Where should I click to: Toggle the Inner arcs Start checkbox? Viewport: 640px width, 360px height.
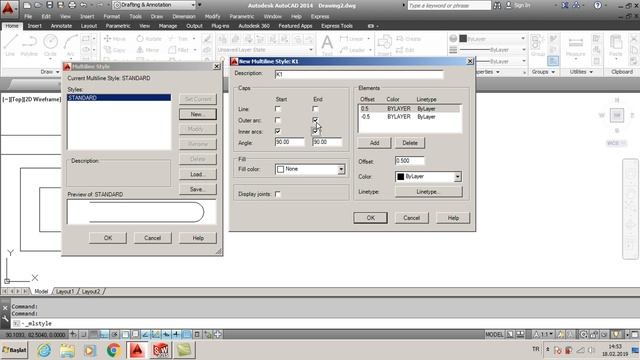(x=278, y=131)
